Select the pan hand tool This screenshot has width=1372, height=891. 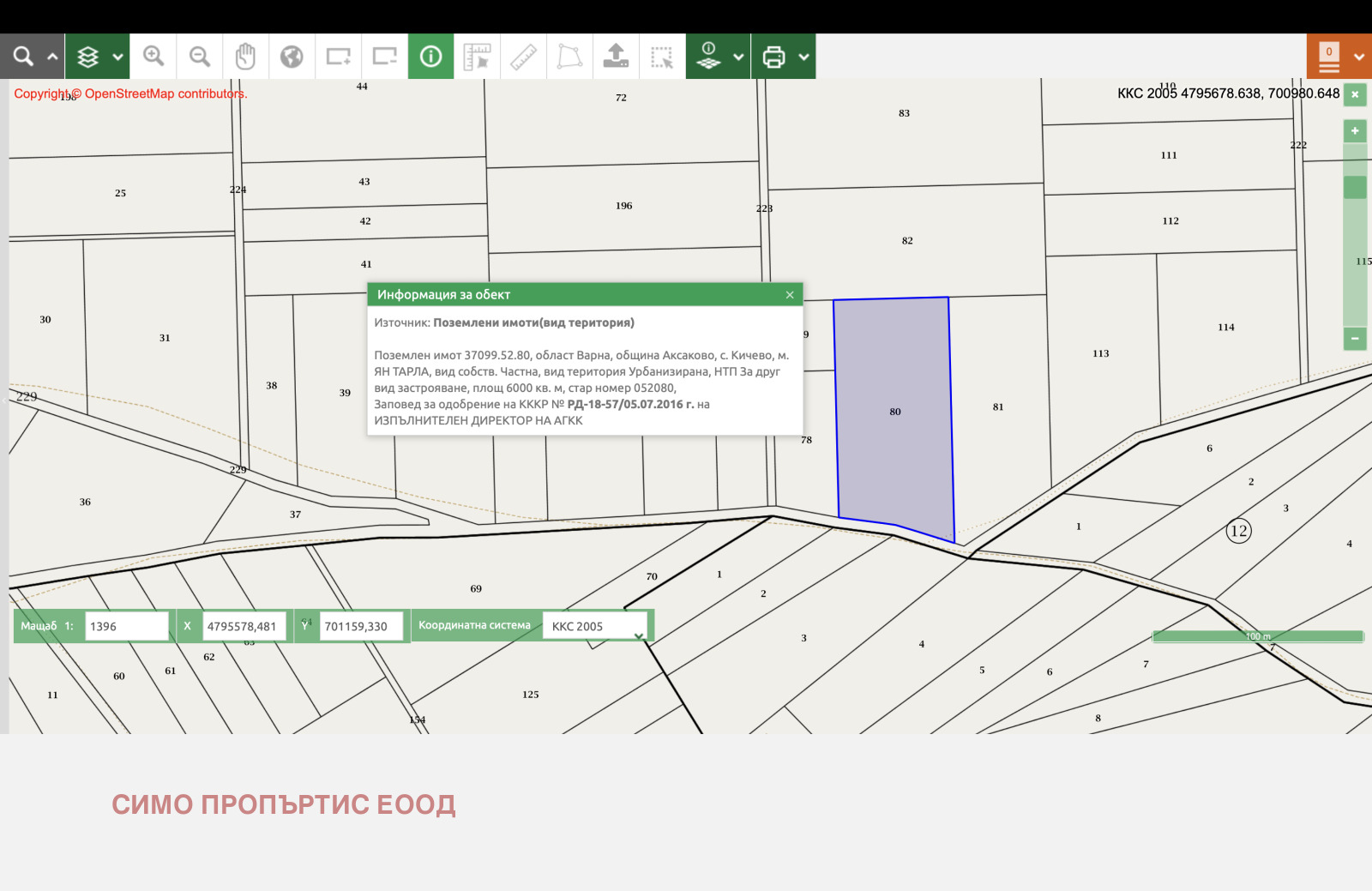(x=246, y=57)
